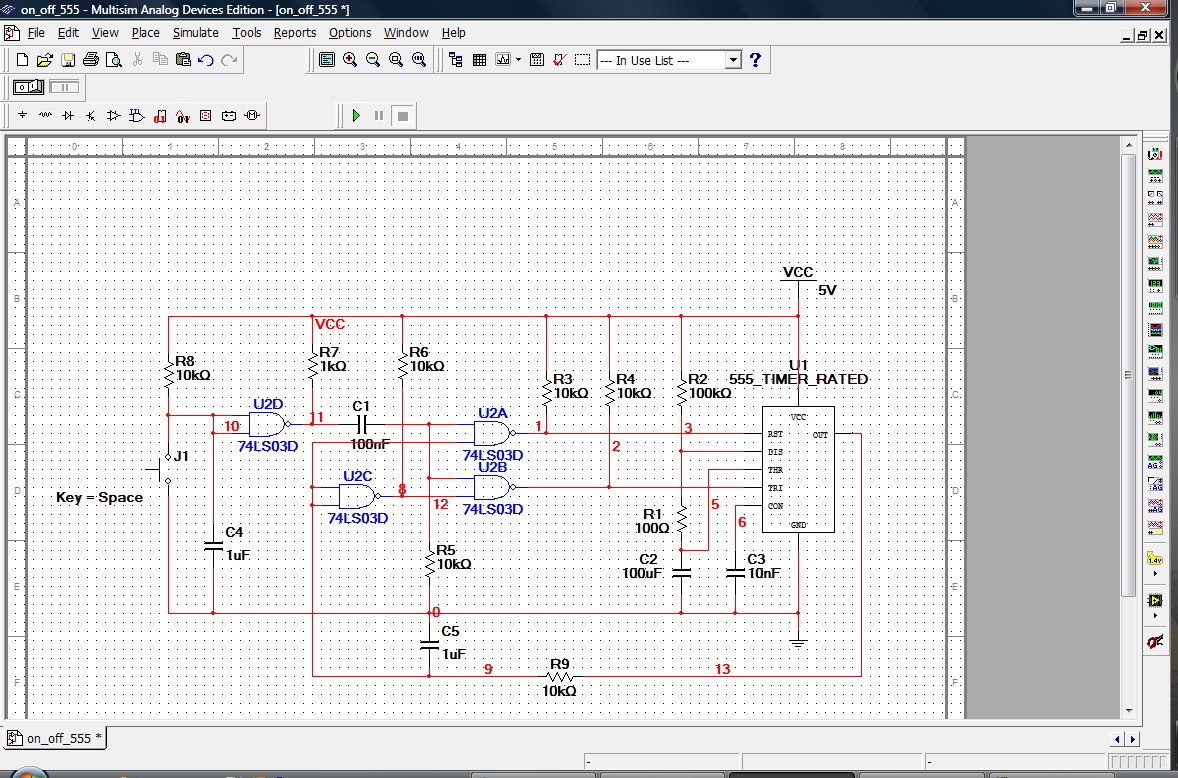
Task: Place a diode from the component toolbar
Action: point(68,116)
